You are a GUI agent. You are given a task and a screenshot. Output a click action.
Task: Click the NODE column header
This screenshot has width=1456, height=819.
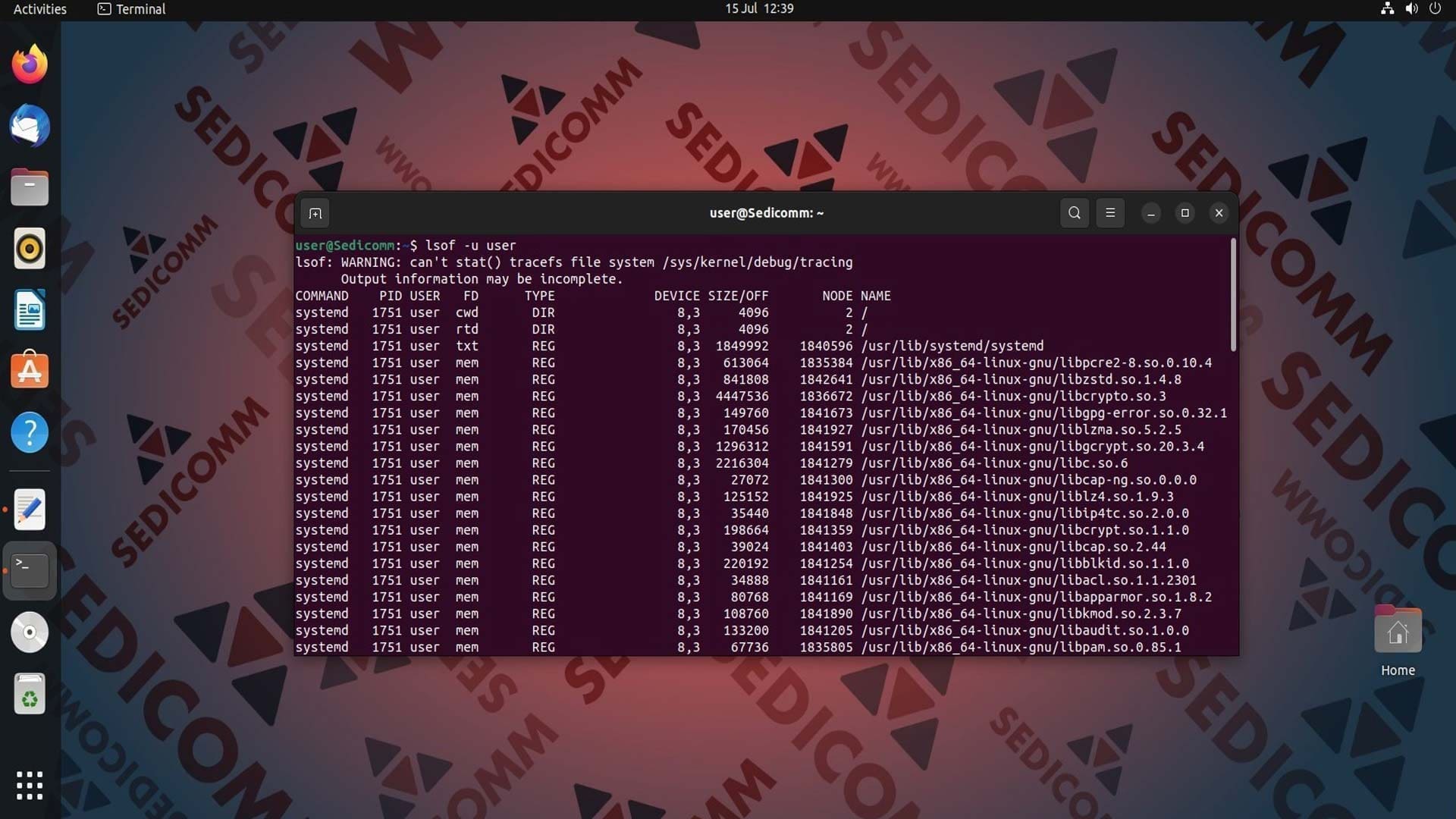click(837, 296)
